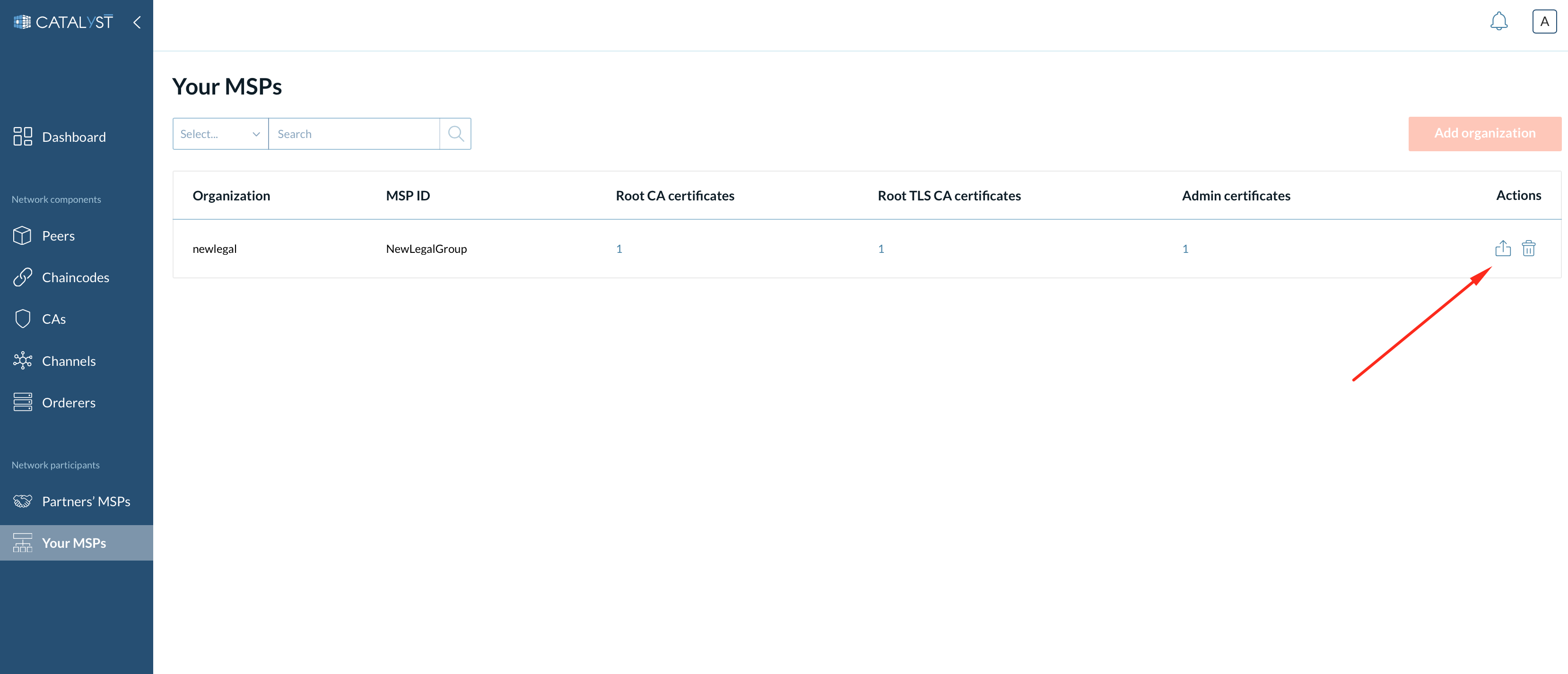
Task: Click the CAs shield icon
Action: point(23,318)
